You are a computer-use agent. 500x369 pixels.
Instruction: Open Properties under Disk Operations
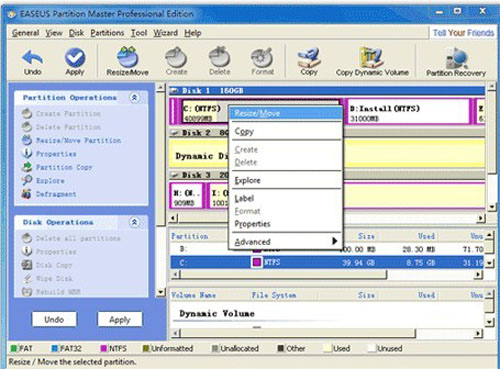click(x=49, y=252)
